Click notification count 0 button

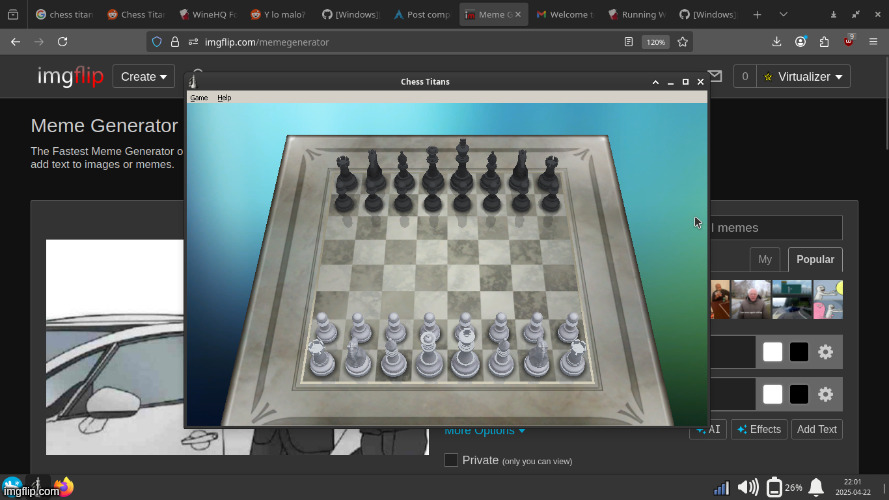pos(745,77)
